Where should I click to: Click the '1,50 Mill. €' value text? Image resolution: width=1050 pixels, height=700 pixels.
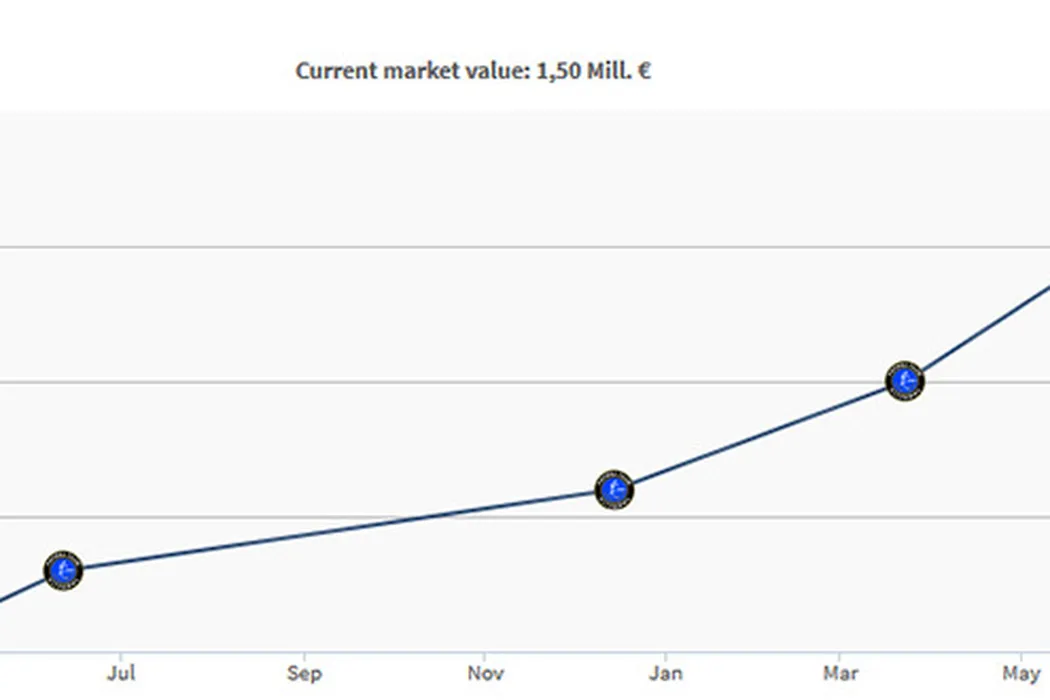click(x=594, y=71)
